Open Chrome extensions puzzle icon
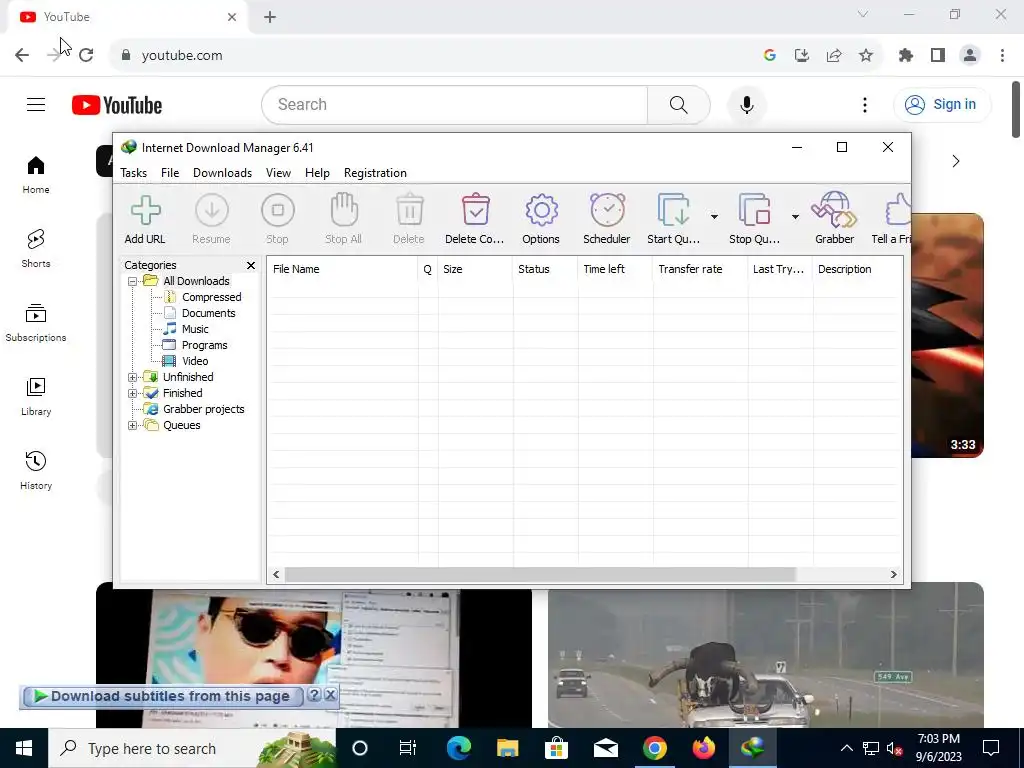Viewport: 1024px width, 768px height. click(x=906, y=56)
